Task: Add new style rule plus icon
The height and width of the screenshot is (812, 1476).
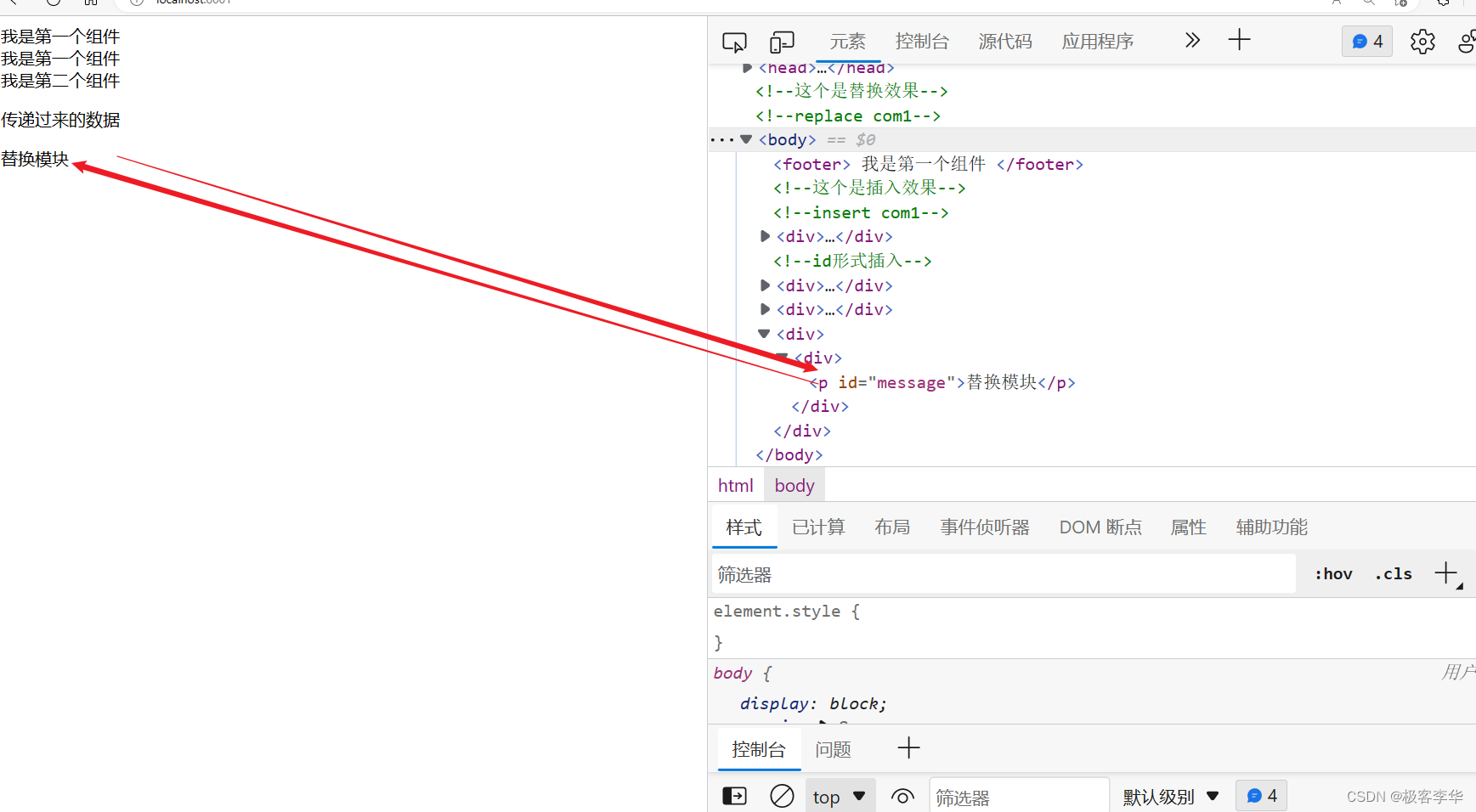Action: click(x=1446, y=573)
